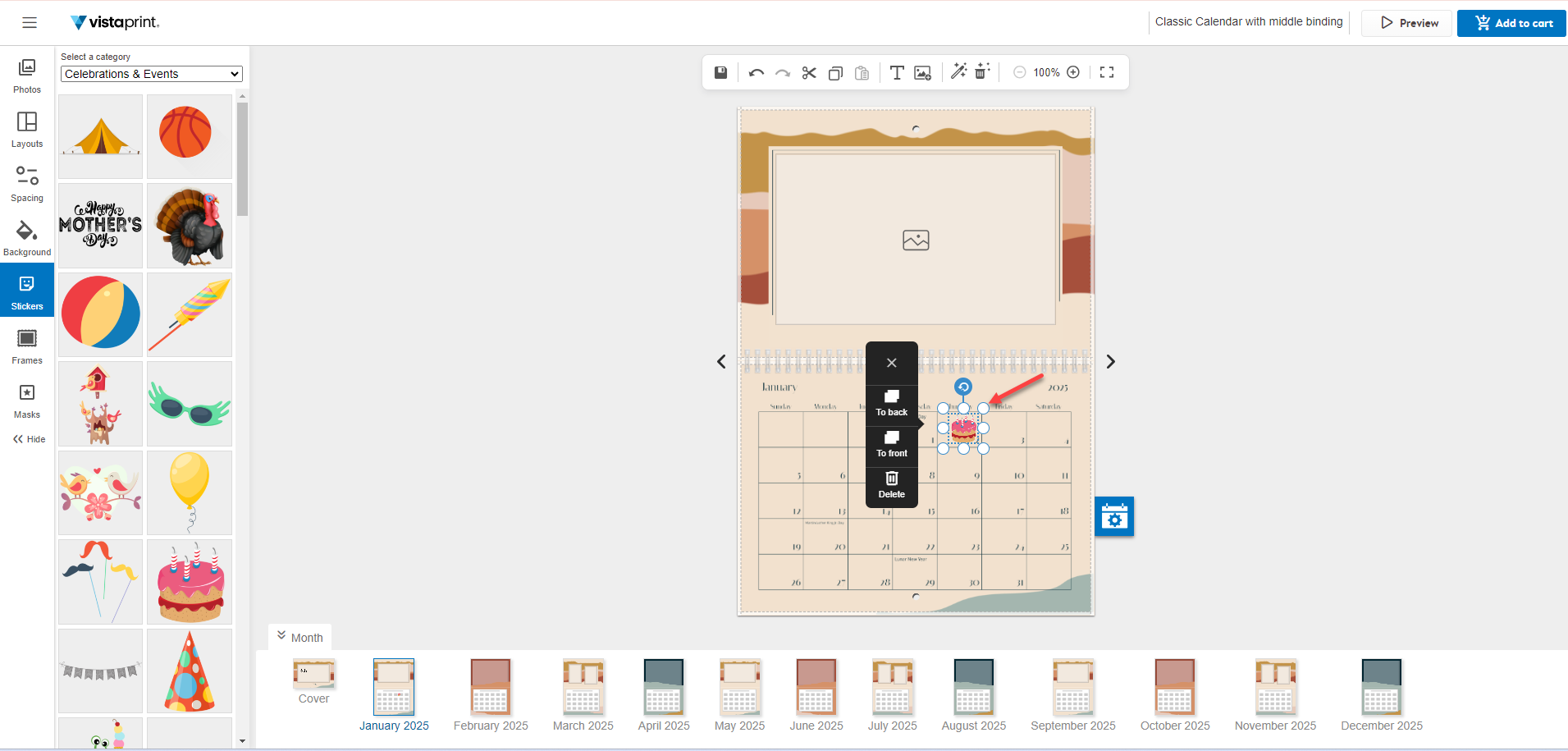Open the hamburger main menu
Image resolution: width=1568 pixels, height=751 pixels.
click(x=30, y=23)
